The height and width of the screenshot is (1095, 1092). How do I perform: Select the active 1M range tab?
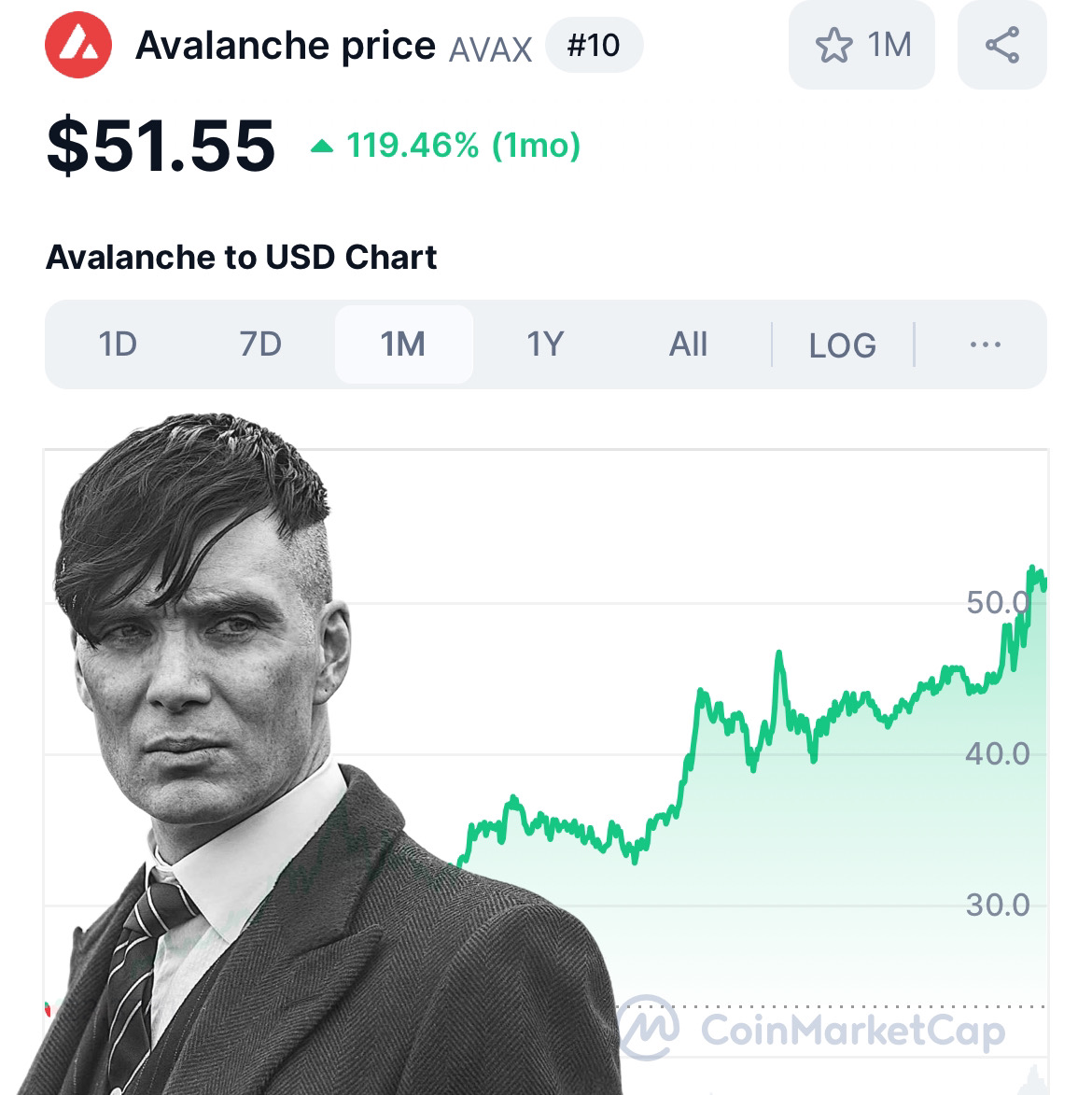[403, 344]
